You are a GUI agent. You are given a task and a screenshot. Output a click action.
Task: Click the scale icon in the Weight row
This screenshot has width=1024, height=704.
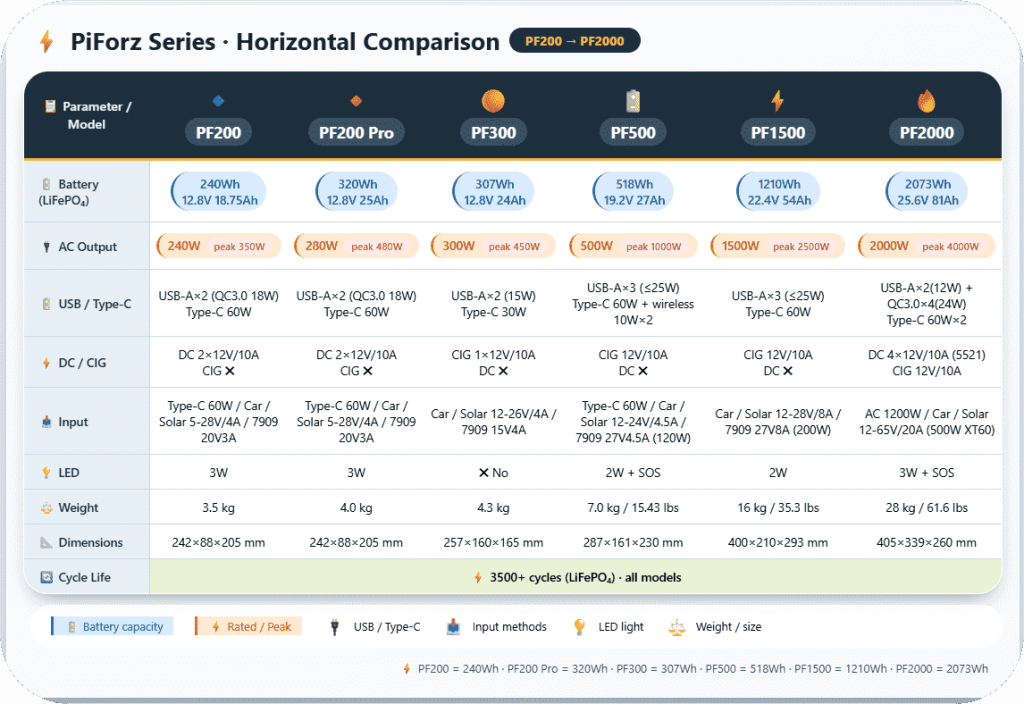[46, 508]
